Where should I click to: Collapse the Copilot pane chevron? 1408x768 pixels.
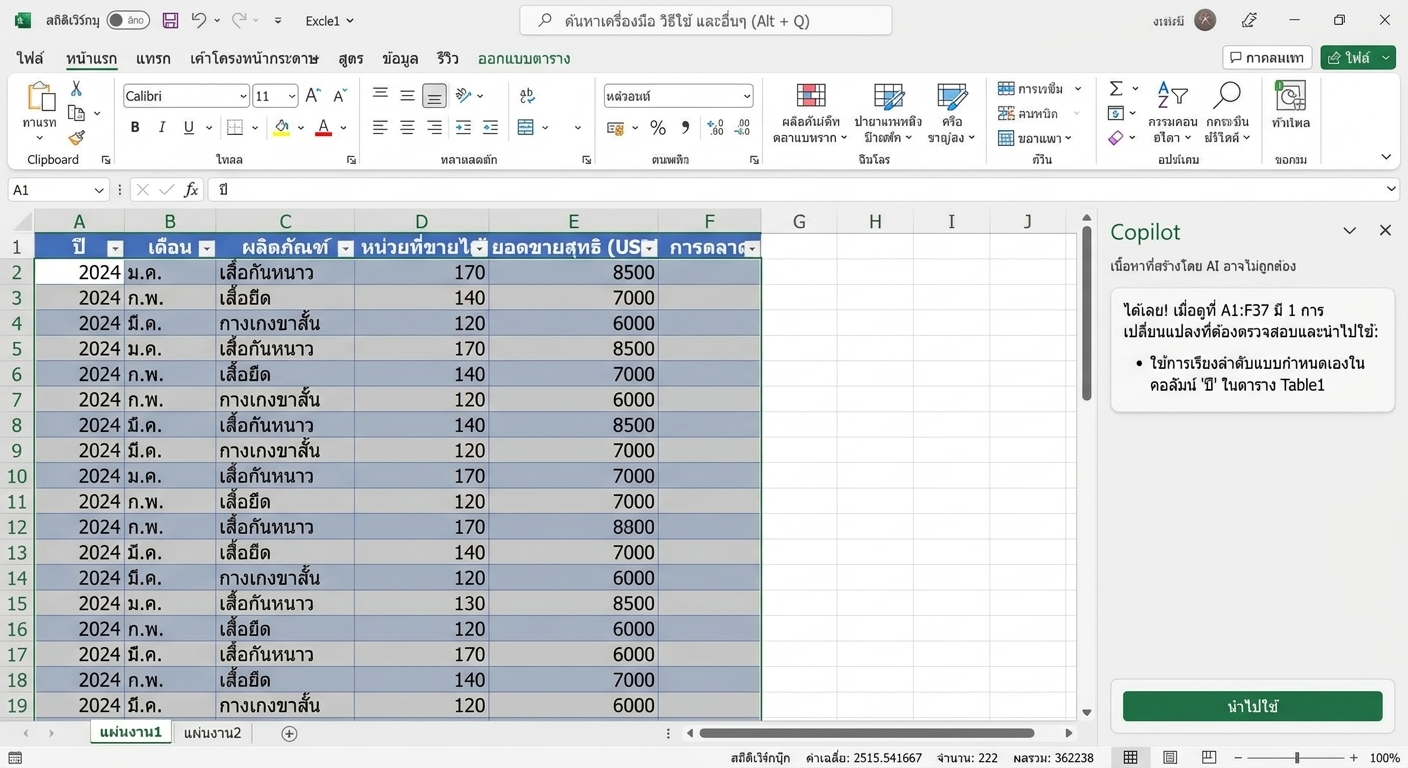pyautogui.click(x=1349, y=231)
